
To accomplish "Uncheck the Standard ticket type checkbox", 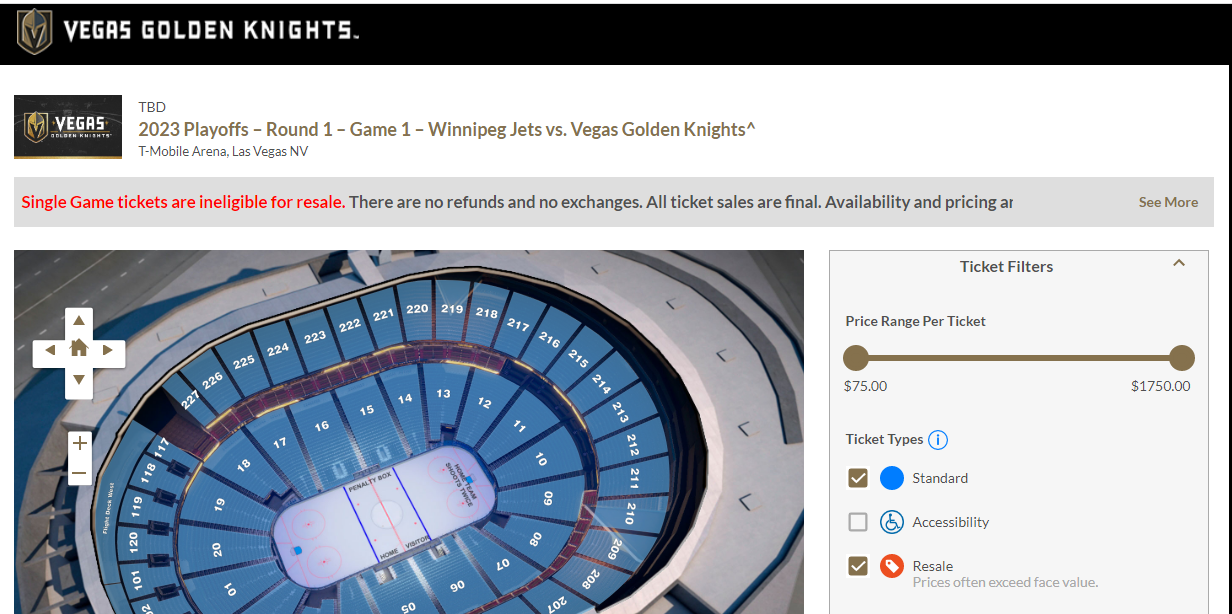I will pos(857,478).
